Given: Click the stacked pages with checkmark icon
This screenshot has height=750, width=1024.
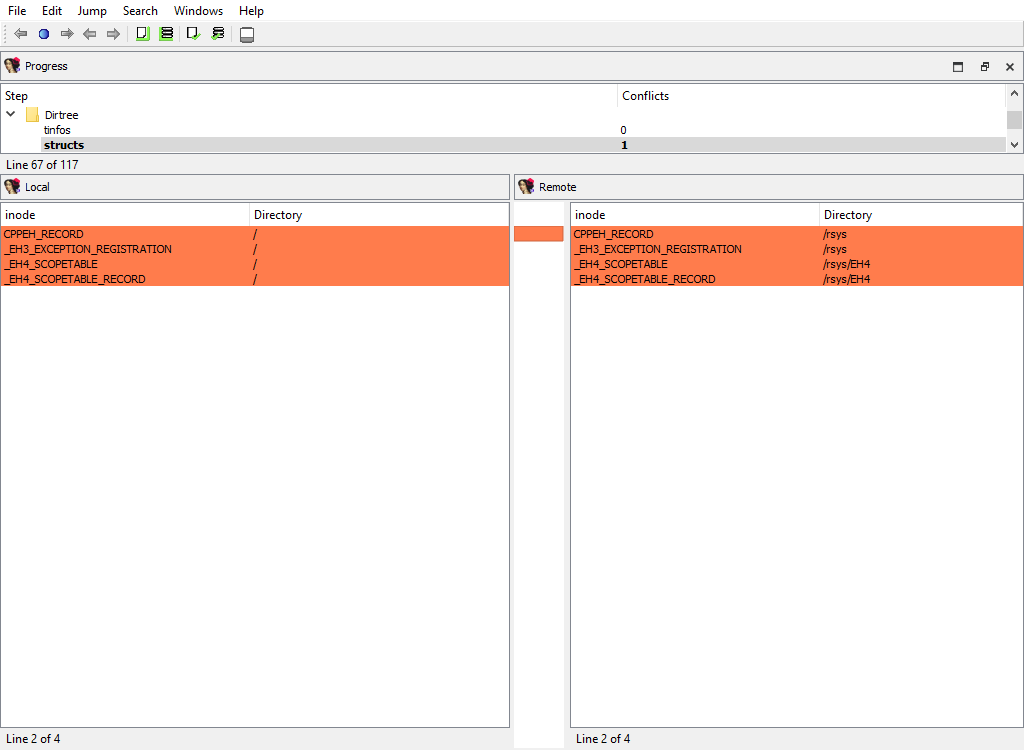Looking at the screenshot, I should pos(217,34).
